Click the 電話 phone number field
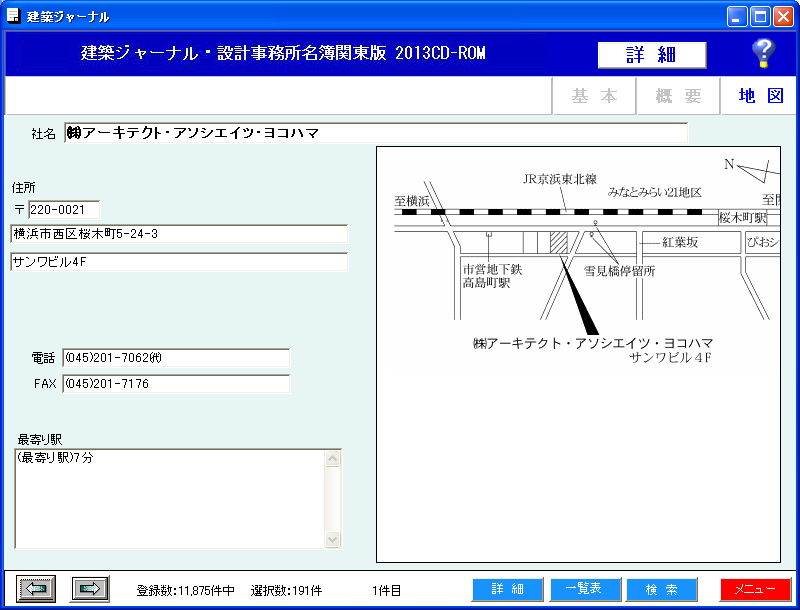800x610 pixels. coord(176,358)
